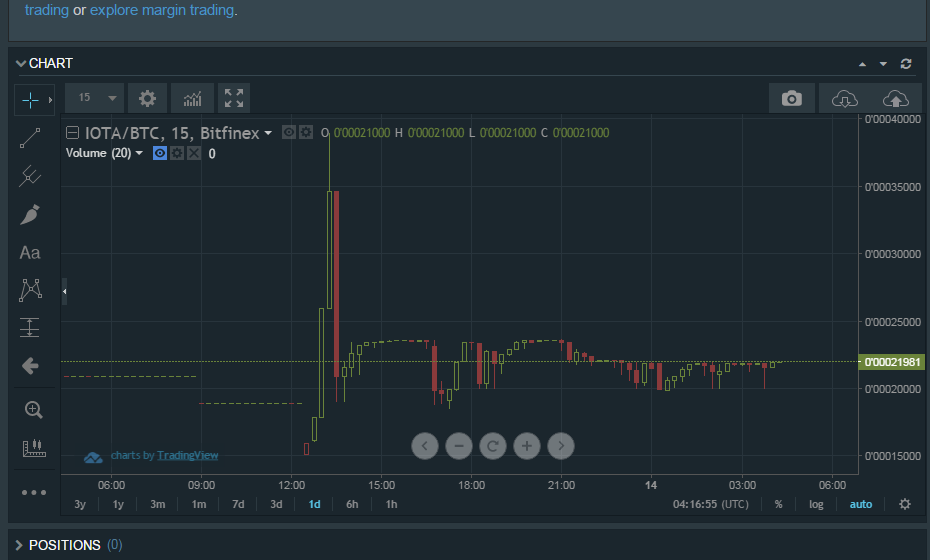The image size is (930, 560).
Task: Select the 7d time range
Action: (238, 504)
